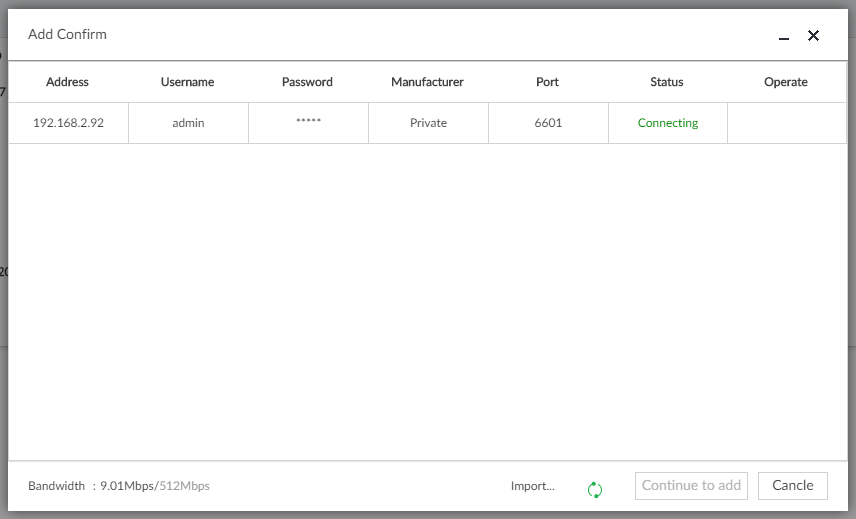Click the Cancle button
856x519 pixels.
[x=792, y=486]
